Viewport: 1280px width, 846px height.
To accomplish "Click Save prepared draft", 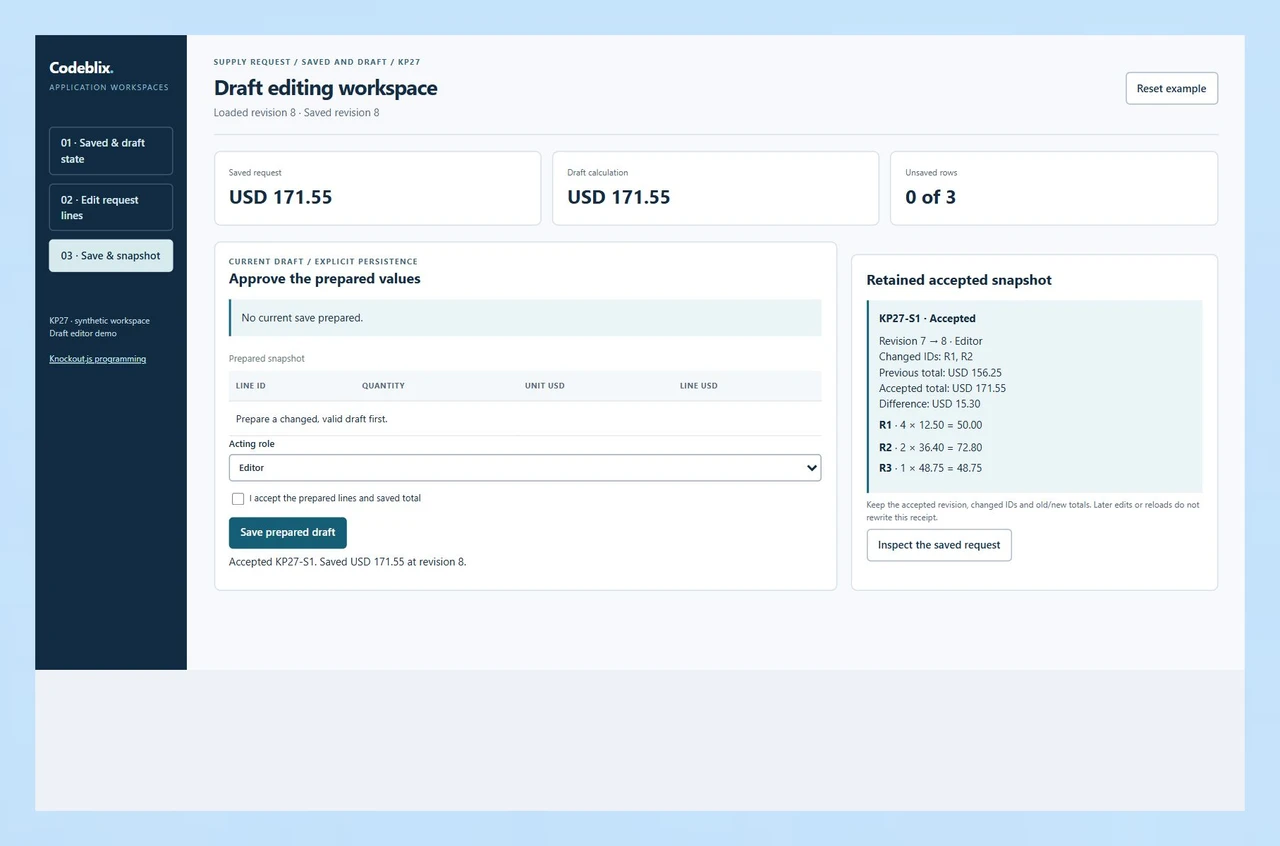I will point(288,533).
